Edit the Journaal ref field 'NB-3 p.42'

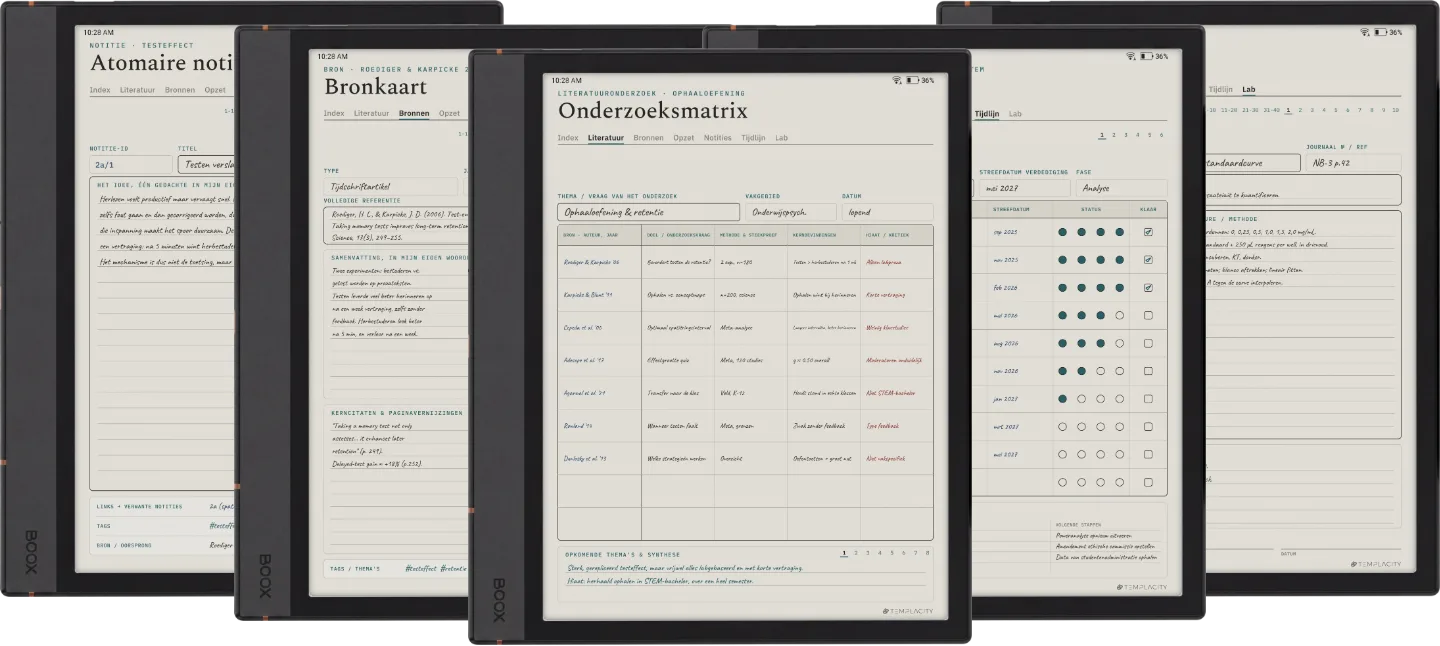tap(1353, 163)
